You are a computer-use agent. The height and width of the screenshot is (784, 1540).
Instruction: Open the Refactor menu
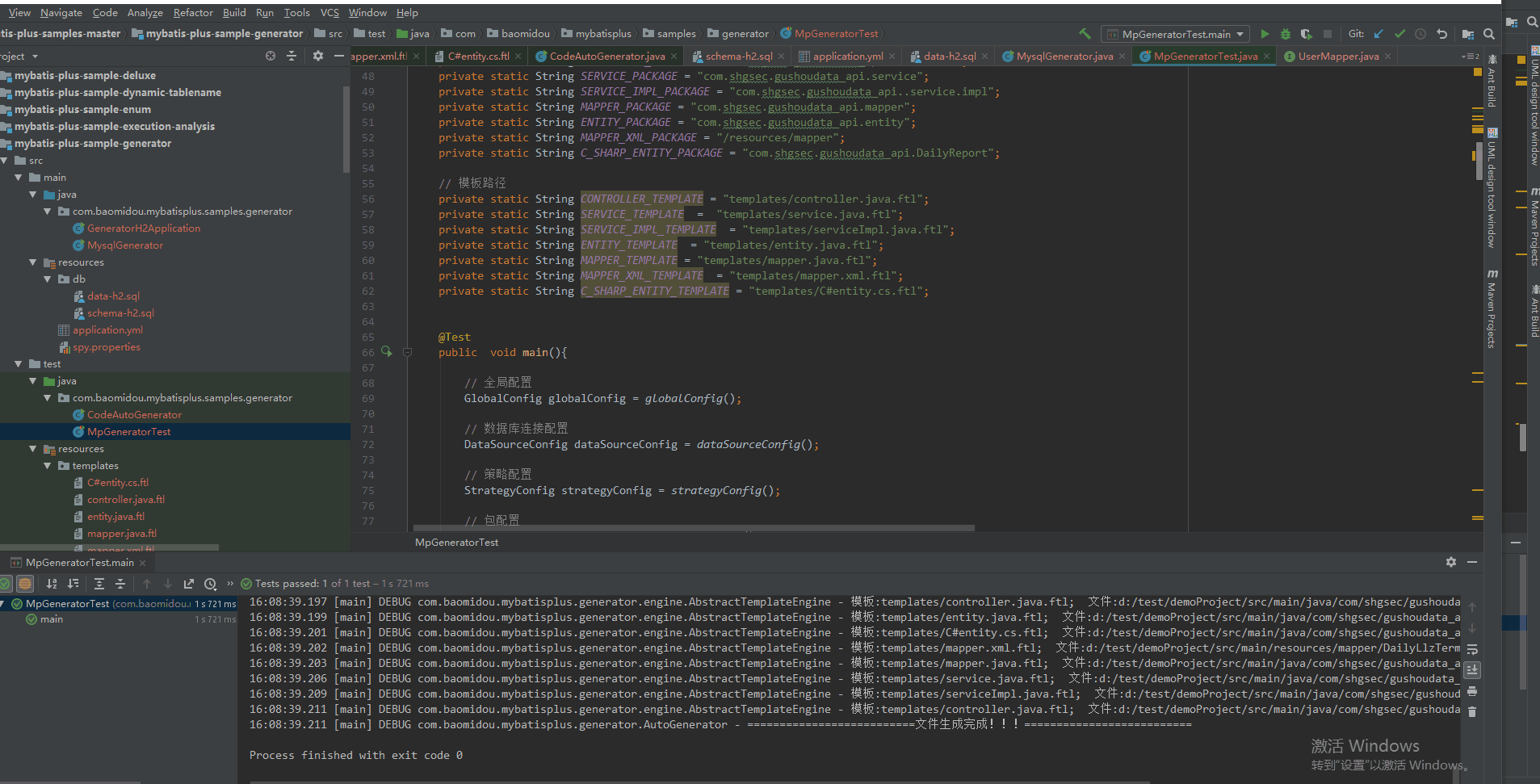(x=193, y=12)
